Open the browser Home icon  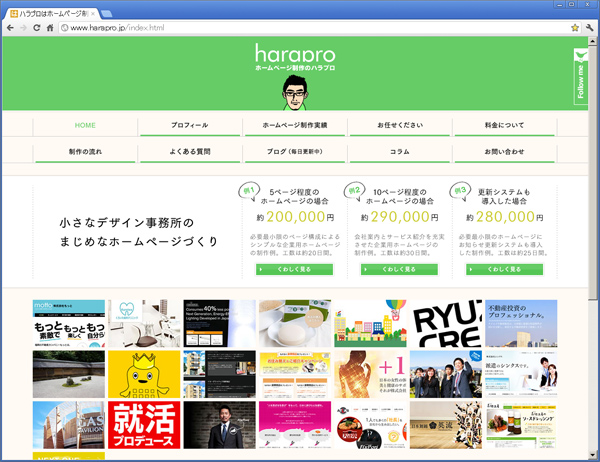[50, 28]
